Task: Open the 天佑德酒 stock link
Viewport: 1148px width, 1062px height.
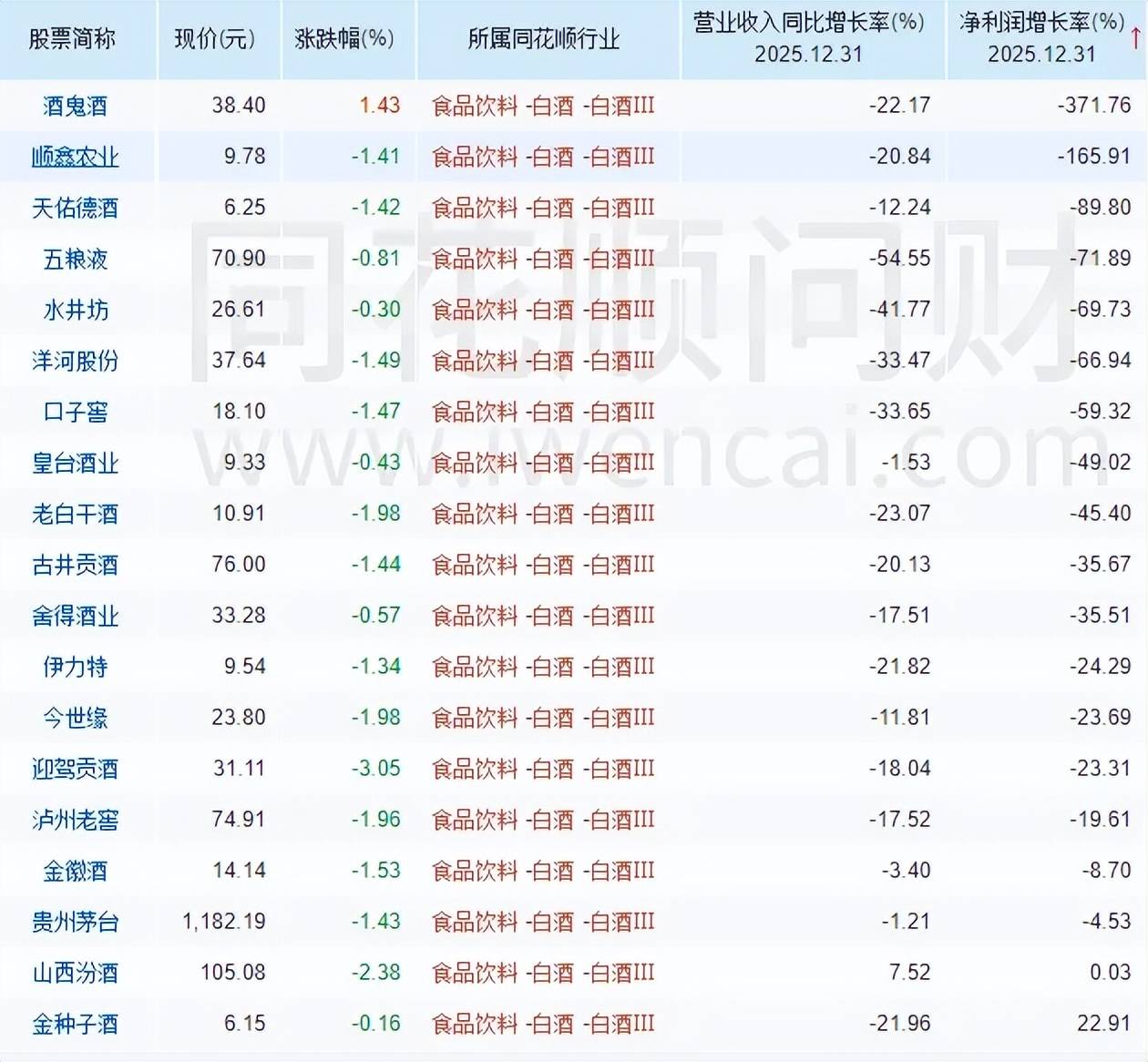Action: pos(75,208)
